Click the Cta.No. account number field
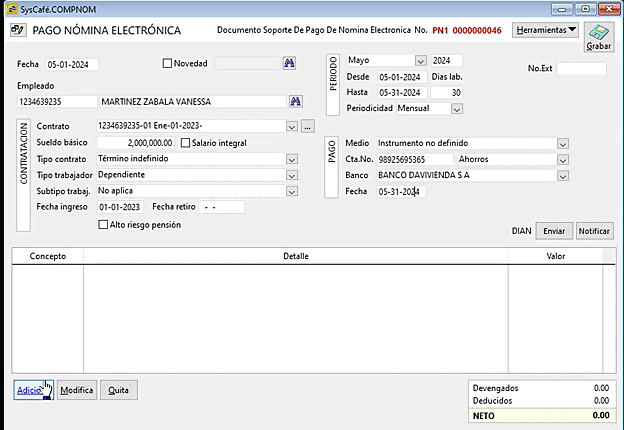The width and height of the screenshot is (624, 430). pos(415,160)
